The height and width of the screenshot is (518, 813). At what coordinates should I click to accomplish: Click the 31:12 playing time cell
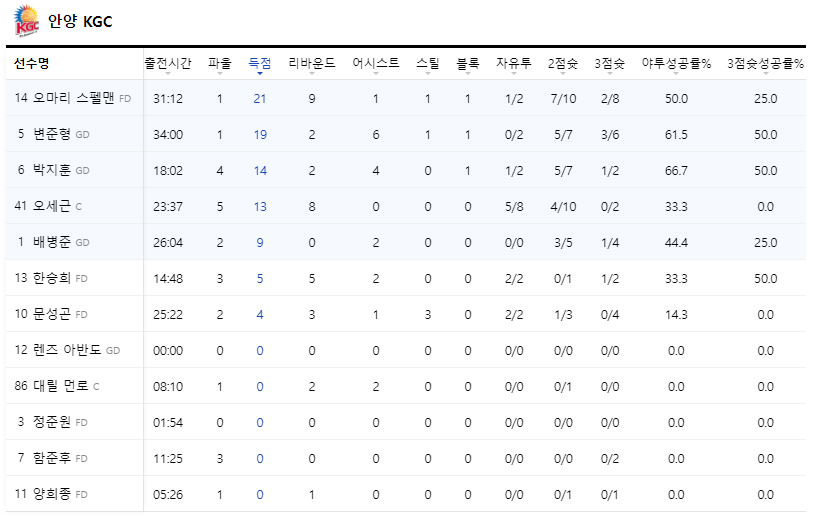pos(167,99)
